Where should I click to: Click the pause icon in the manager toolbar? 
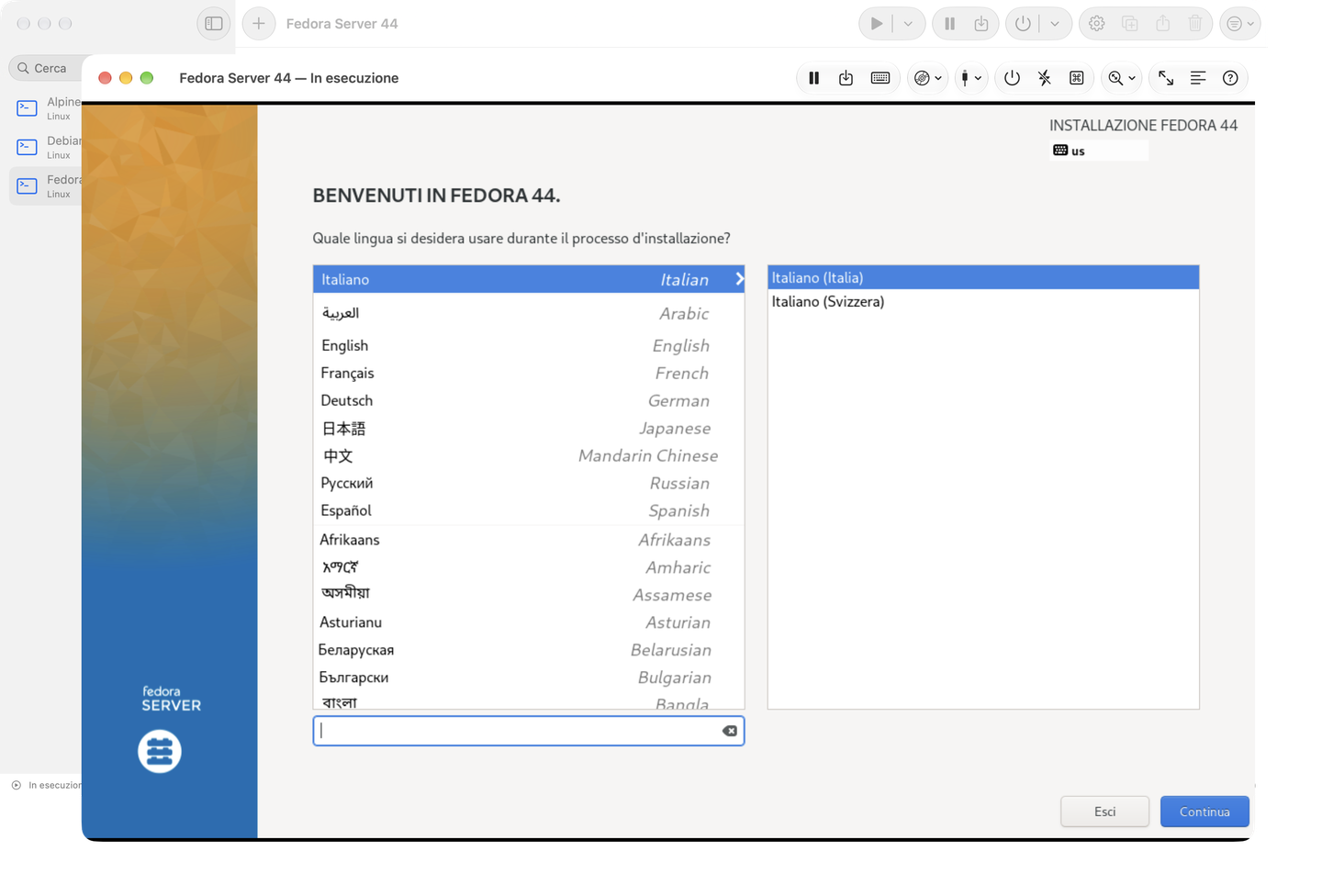coord(950,24)
